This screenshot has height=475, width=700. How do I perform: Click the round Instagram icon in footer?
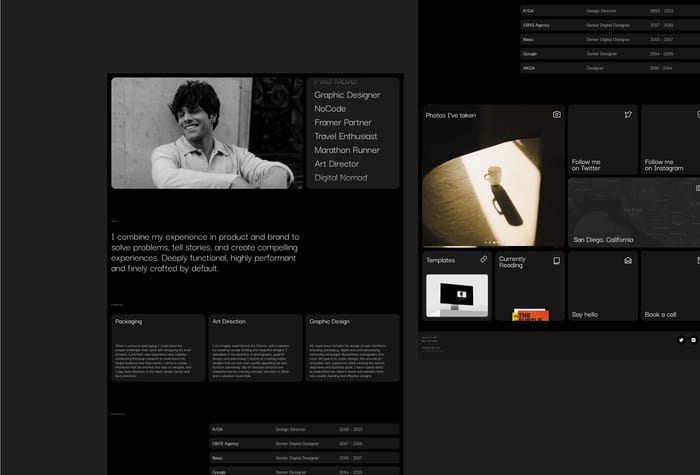click(x=694, y=340)
